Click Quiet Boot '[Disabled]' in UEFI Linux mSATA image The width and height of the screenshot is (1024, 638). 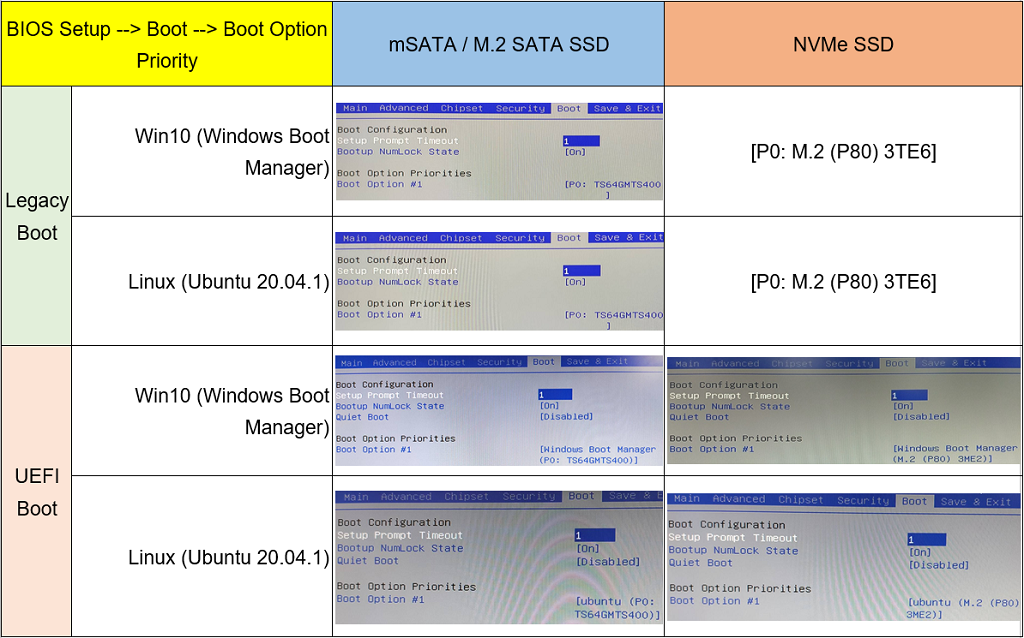[x=608, y=562]
